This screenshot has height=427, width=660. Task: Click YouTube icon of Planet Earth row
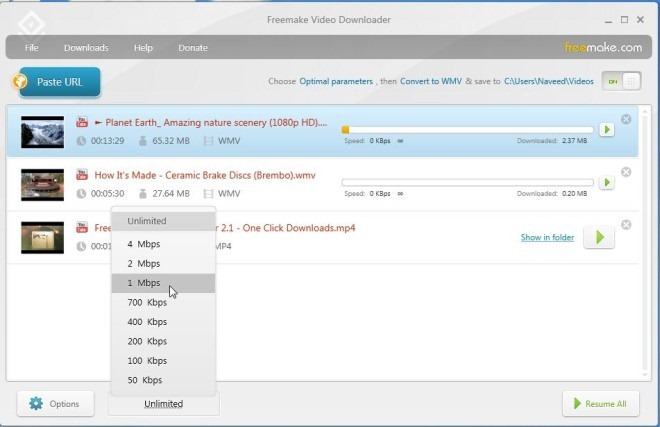82,122
